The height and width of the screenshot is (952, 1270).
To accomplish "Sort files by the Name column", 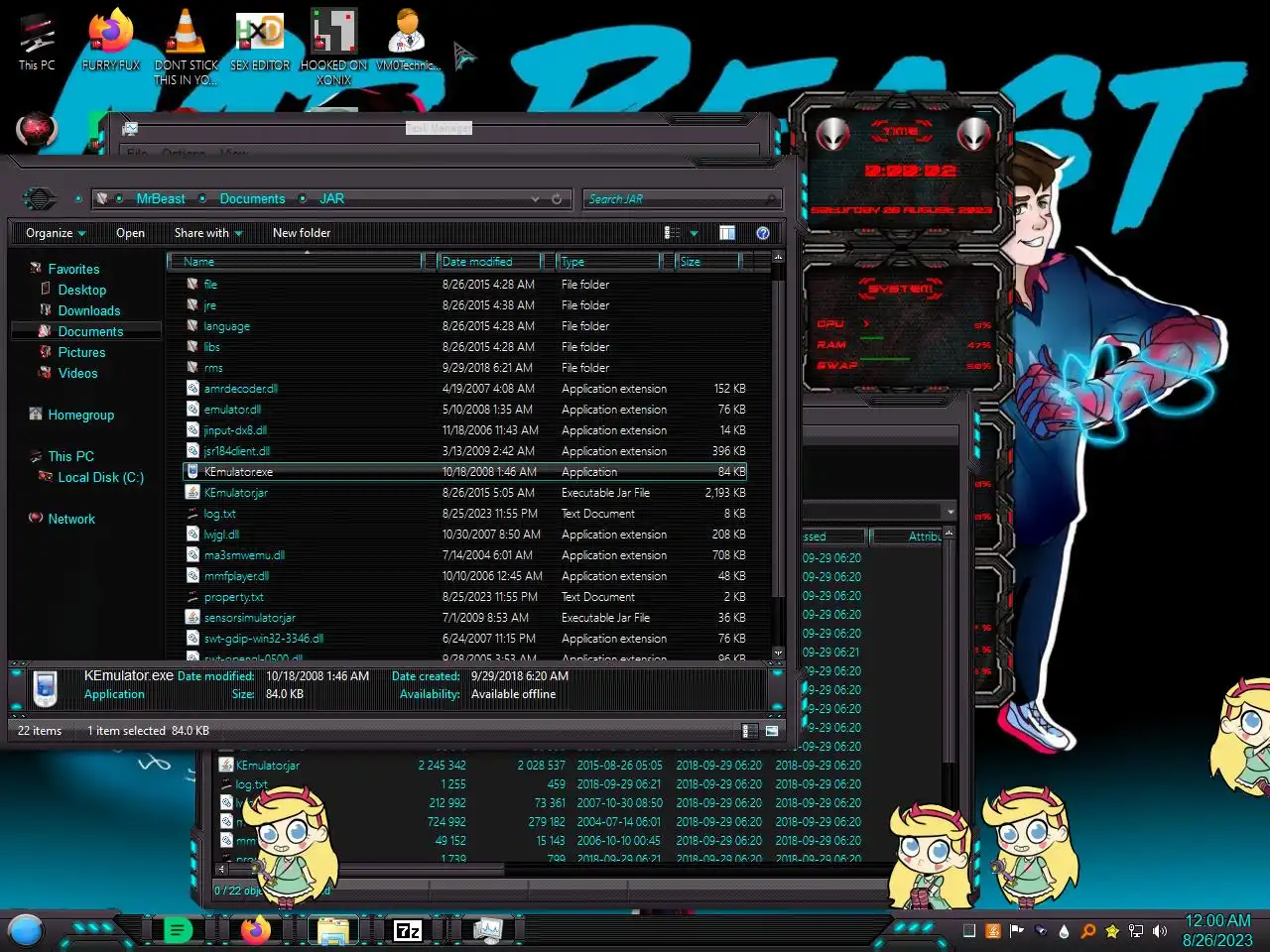I will click(x=296, y=262).
